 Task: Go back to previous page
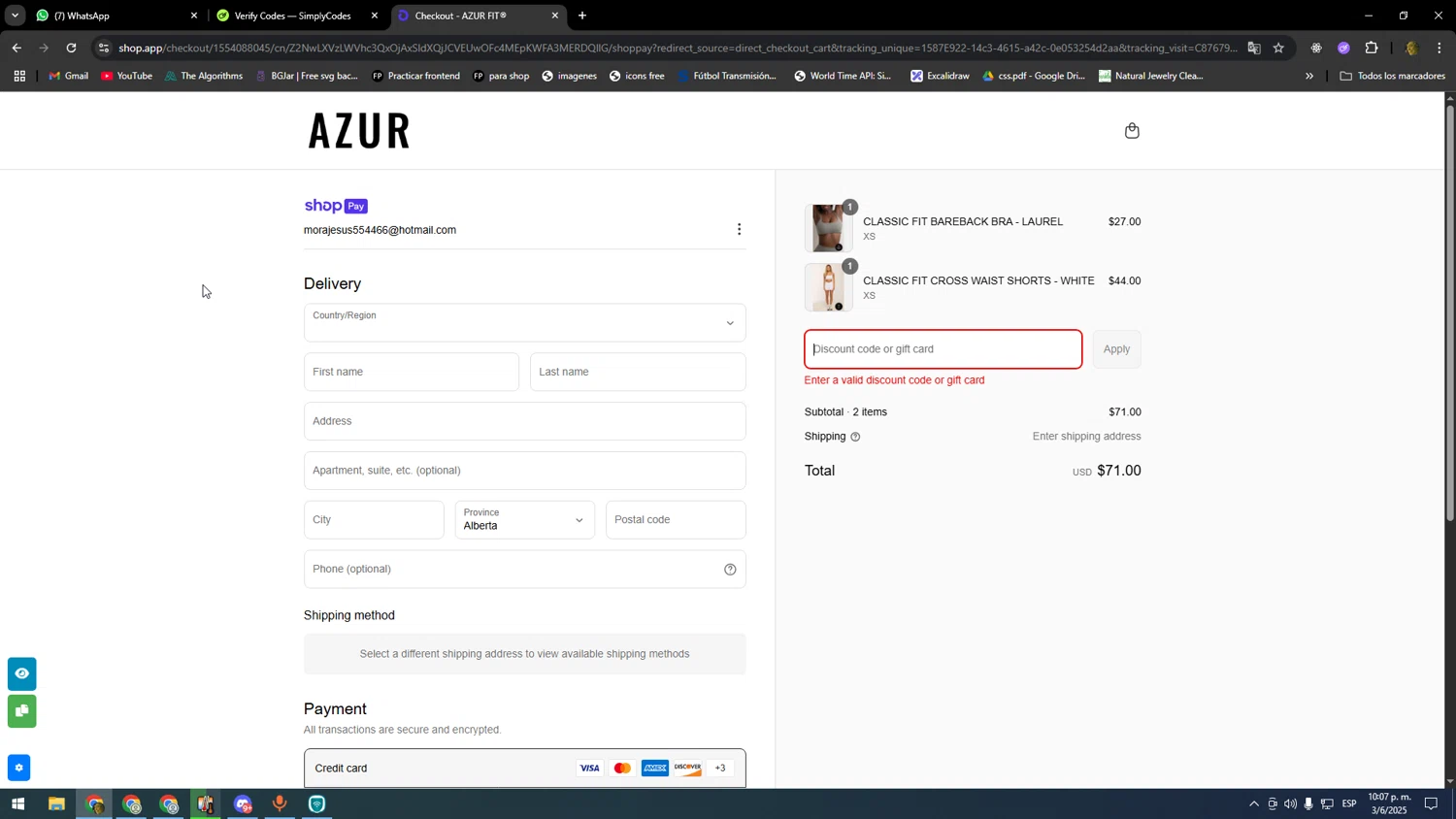coord(17,48)
